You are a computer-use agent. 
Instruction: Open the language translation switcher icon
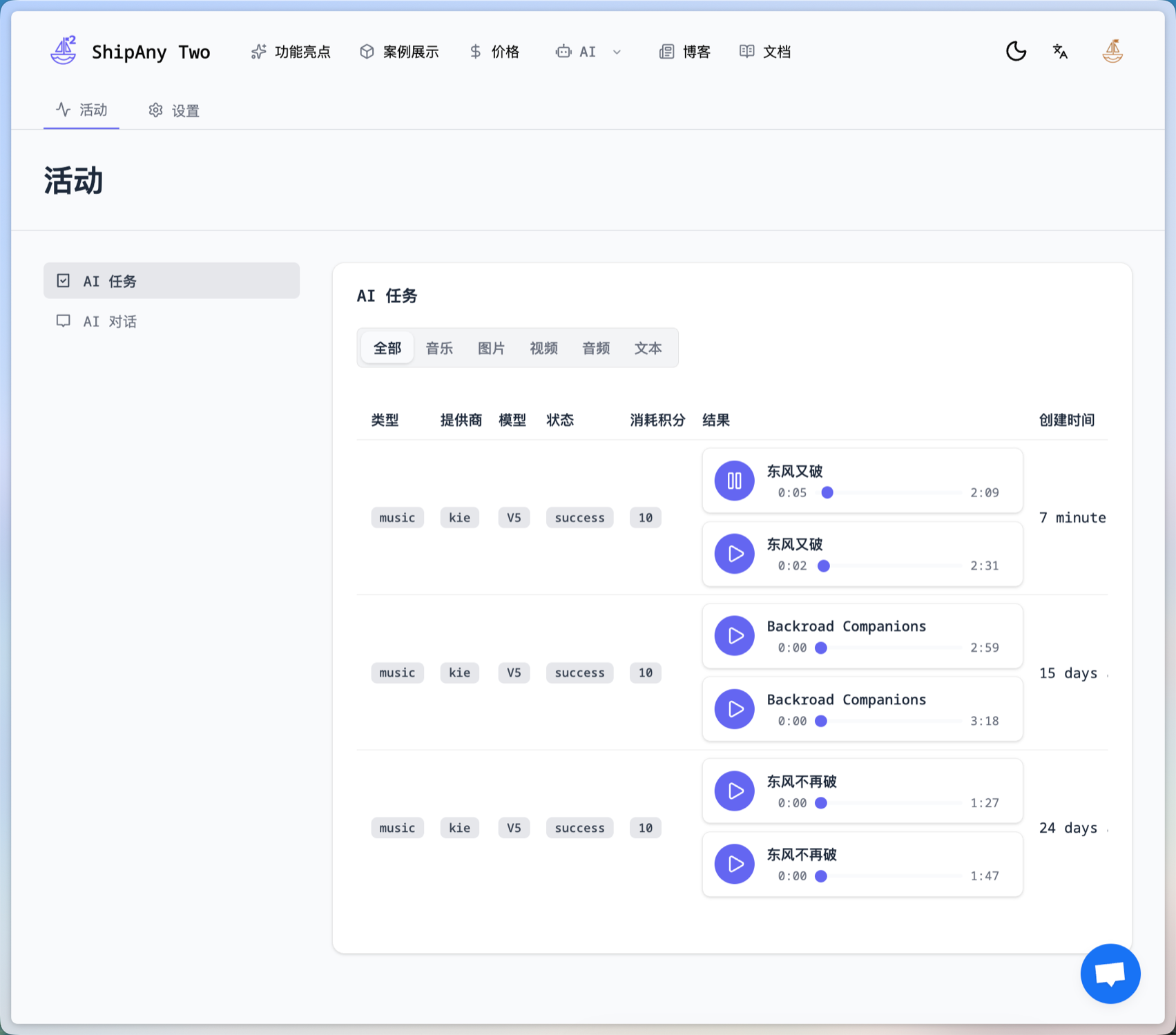pyautogui.click(x=1060, y=51)
